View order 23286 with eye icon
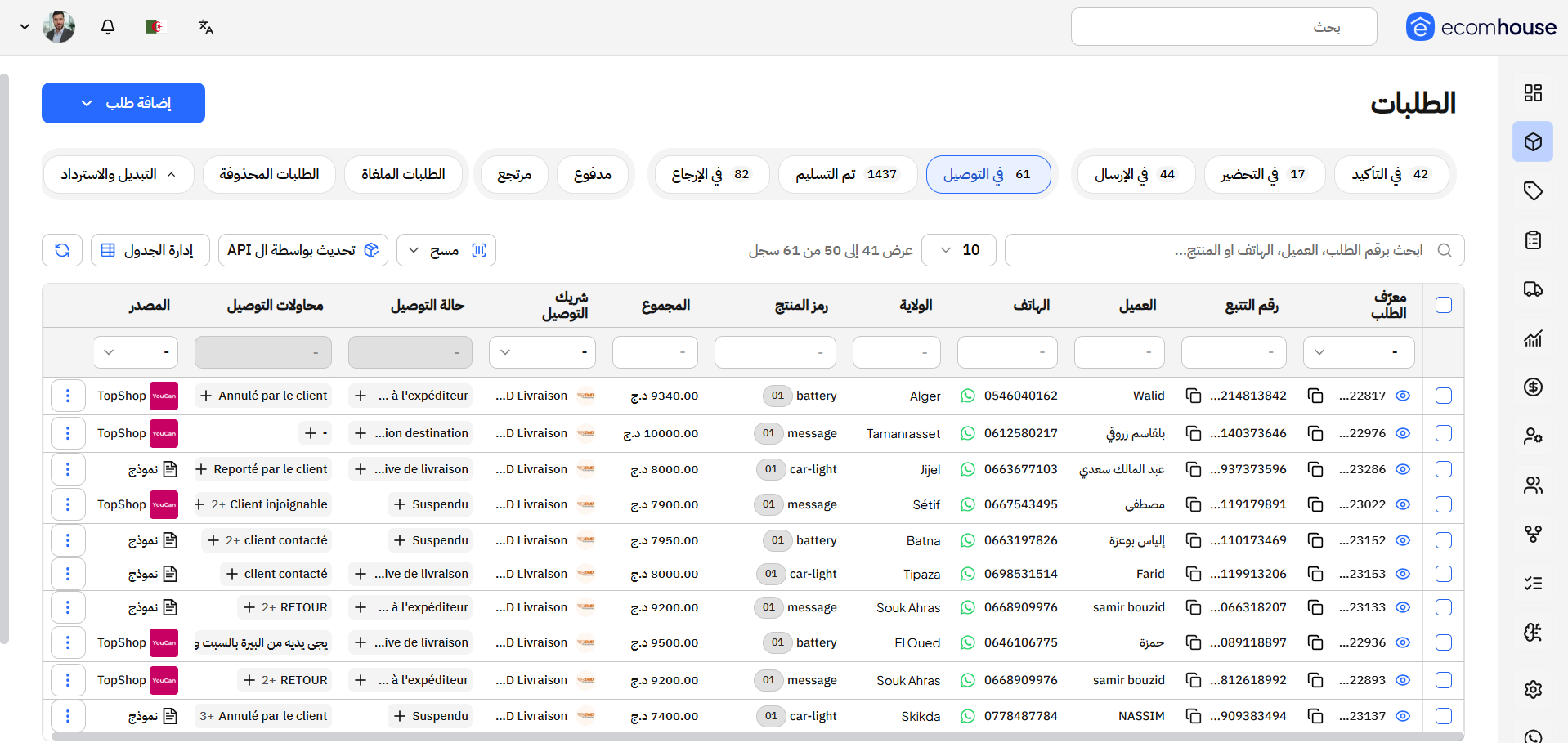Screen dimensions: 1568x743 (1403, 469)
